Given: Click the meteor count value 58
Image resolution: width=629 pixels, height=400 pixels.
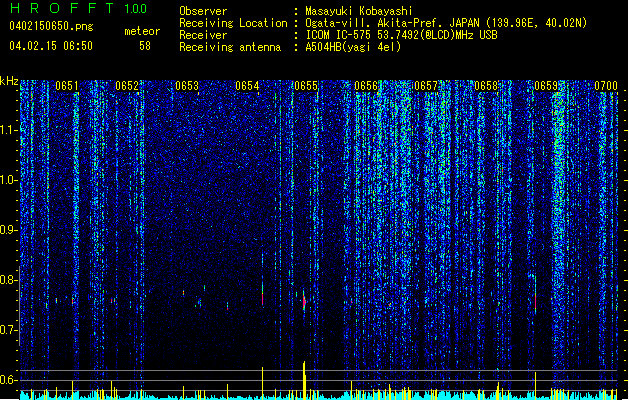Looking at the screenshot, I should coord(145,46).
